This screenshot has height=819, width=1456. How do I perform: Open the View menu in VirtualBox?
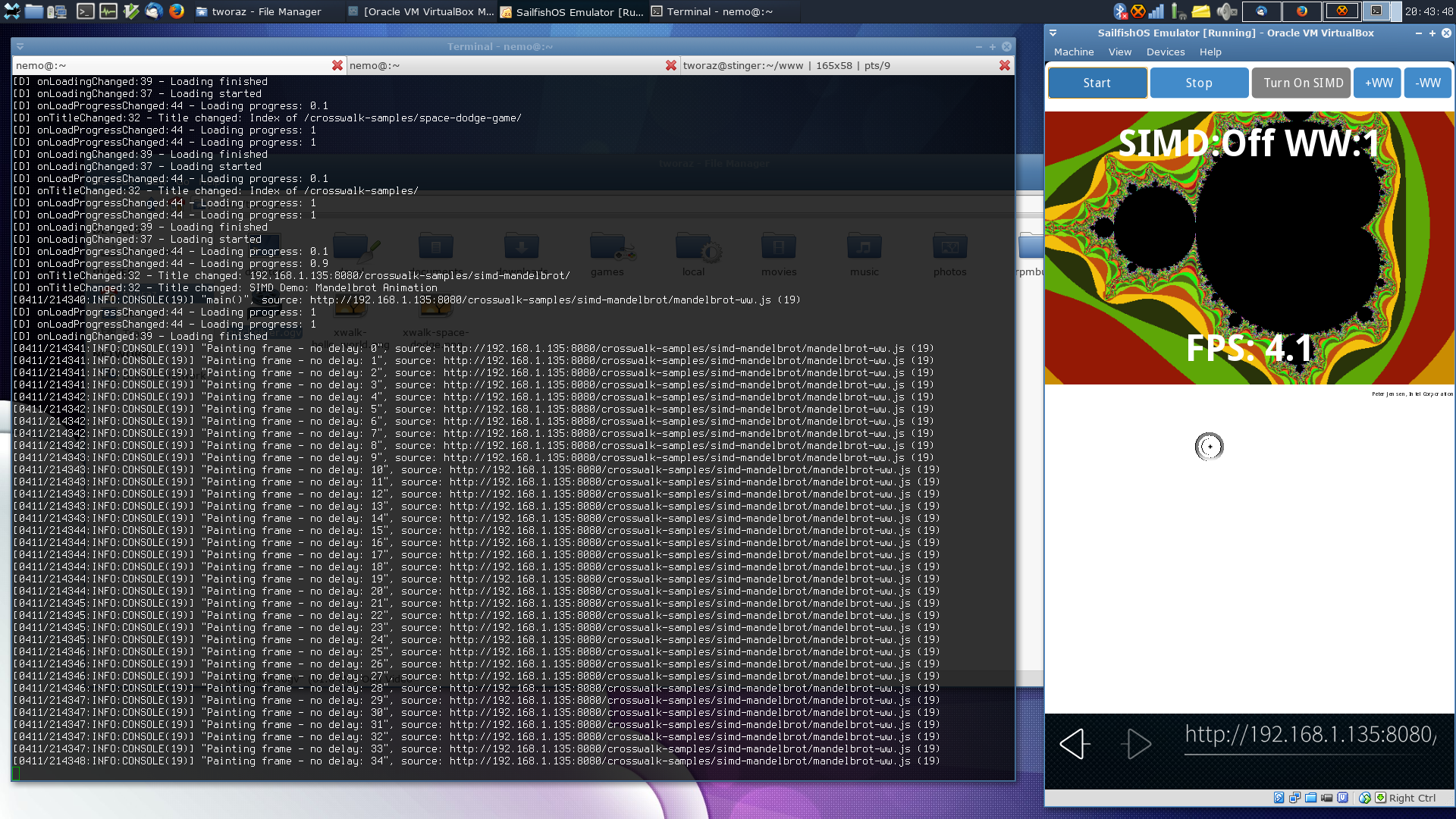click(x=1120, y=52)
